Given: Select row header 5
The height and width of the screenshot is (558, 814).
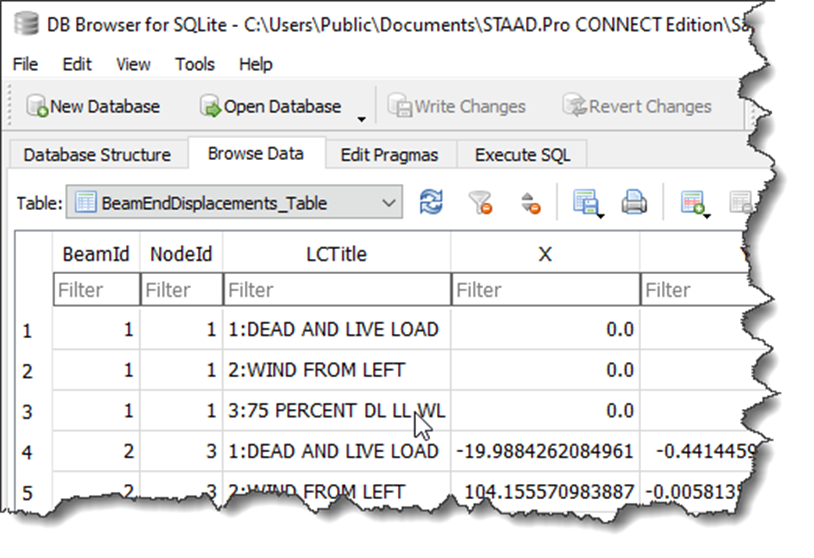Looking at the screenshot, I should 33,491.
